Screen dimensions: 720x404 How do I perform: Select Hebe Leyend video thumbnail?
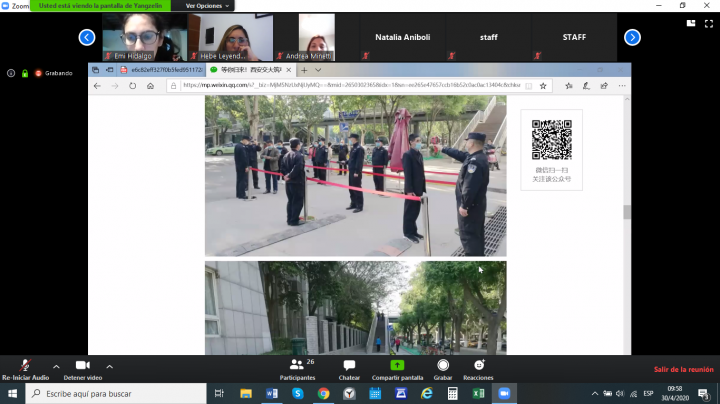point(230,37)
